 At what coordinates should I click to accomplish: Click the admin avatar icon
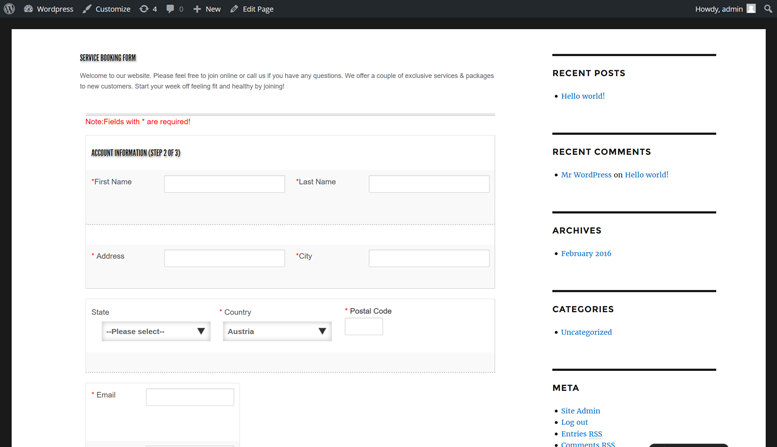751,8
